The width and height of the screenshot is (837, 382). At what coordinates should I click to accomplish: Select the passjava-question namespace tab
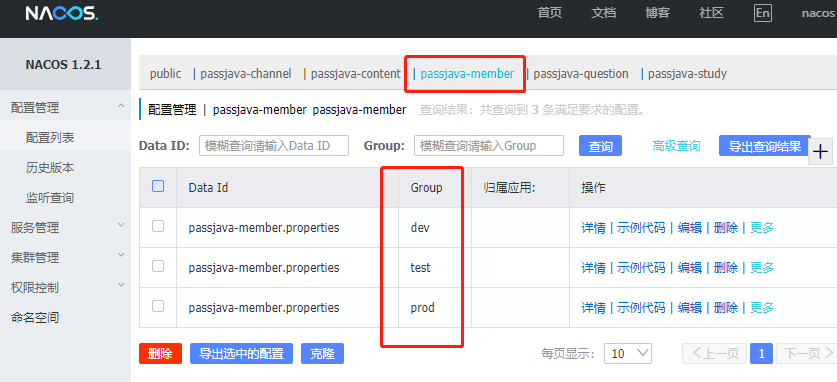coord(581,74)
